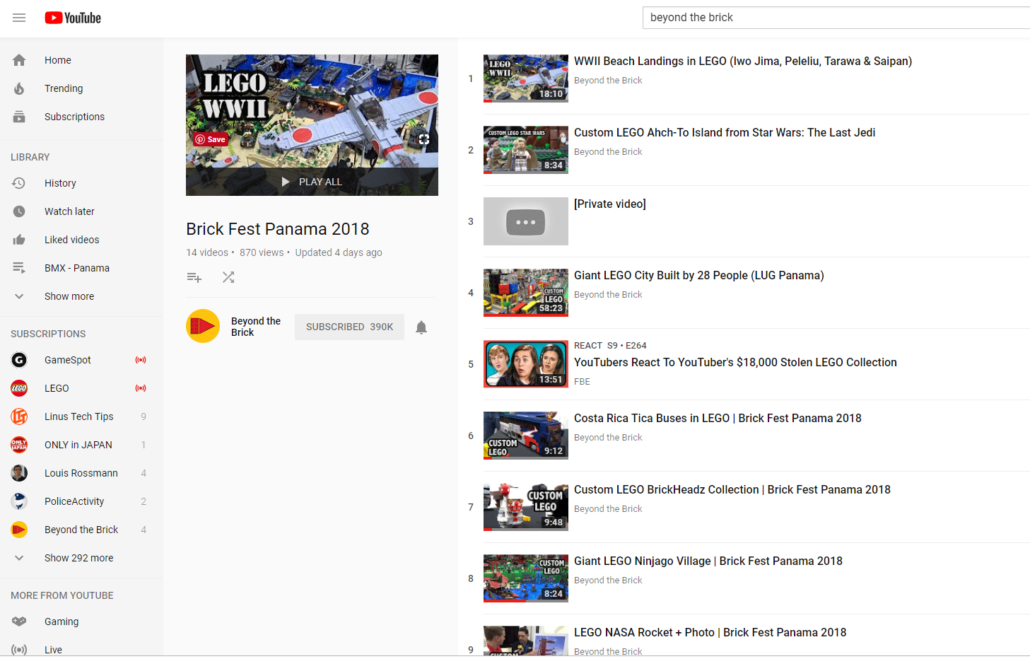This screenshot has width=1030, height=659.
Task: Shuffle the playlist
Action: click(x=228, y=277)
